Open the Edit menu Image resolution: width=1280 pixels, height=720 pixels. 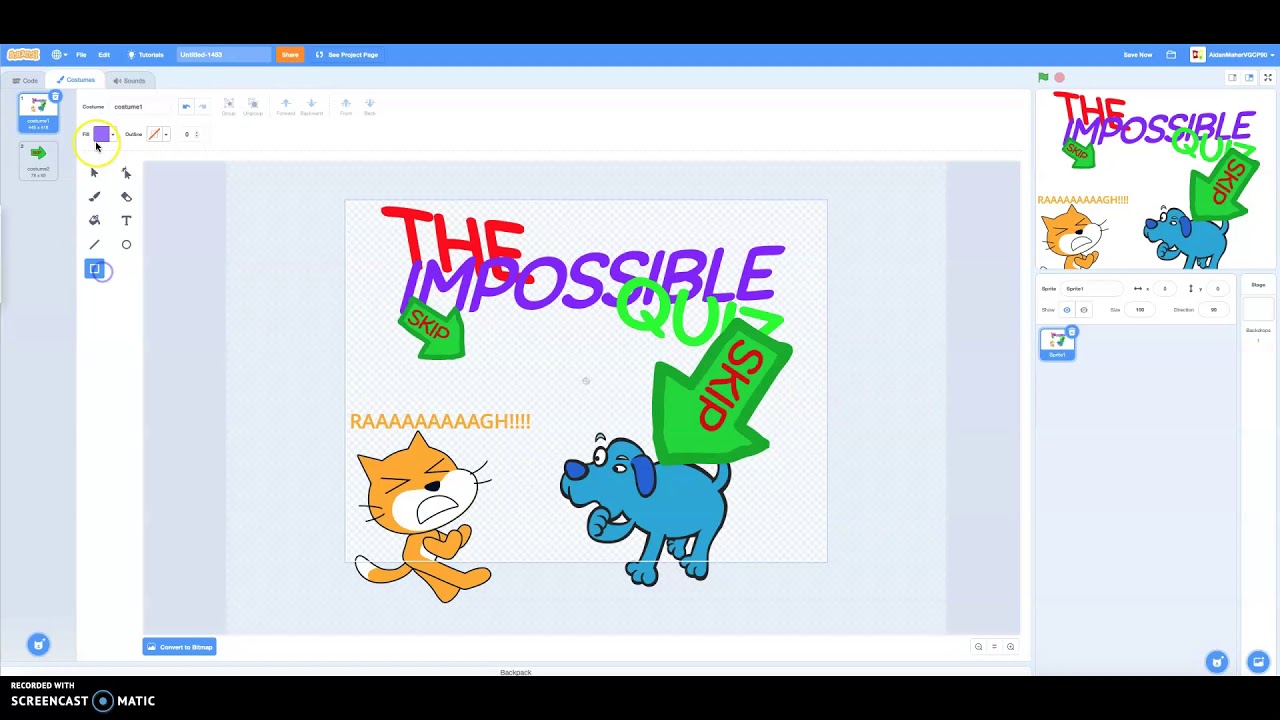point(104,55)
